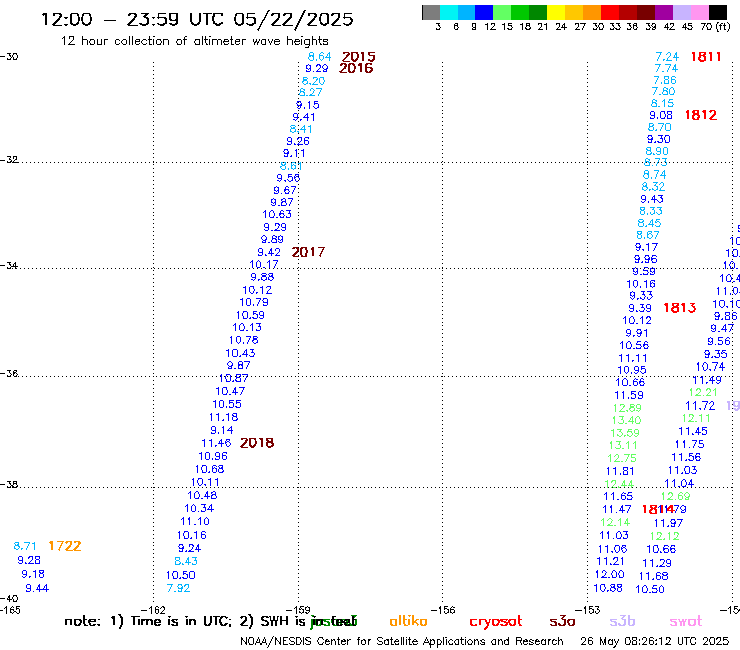Click wave height value '9.41'
The height and width of the screenshot is (650, 740).
click(303, 117)
